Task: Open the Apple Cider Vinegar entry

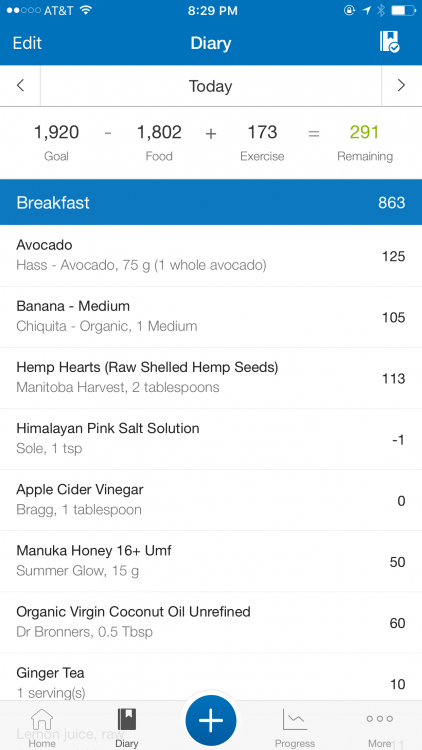Action: click(211, 500)
